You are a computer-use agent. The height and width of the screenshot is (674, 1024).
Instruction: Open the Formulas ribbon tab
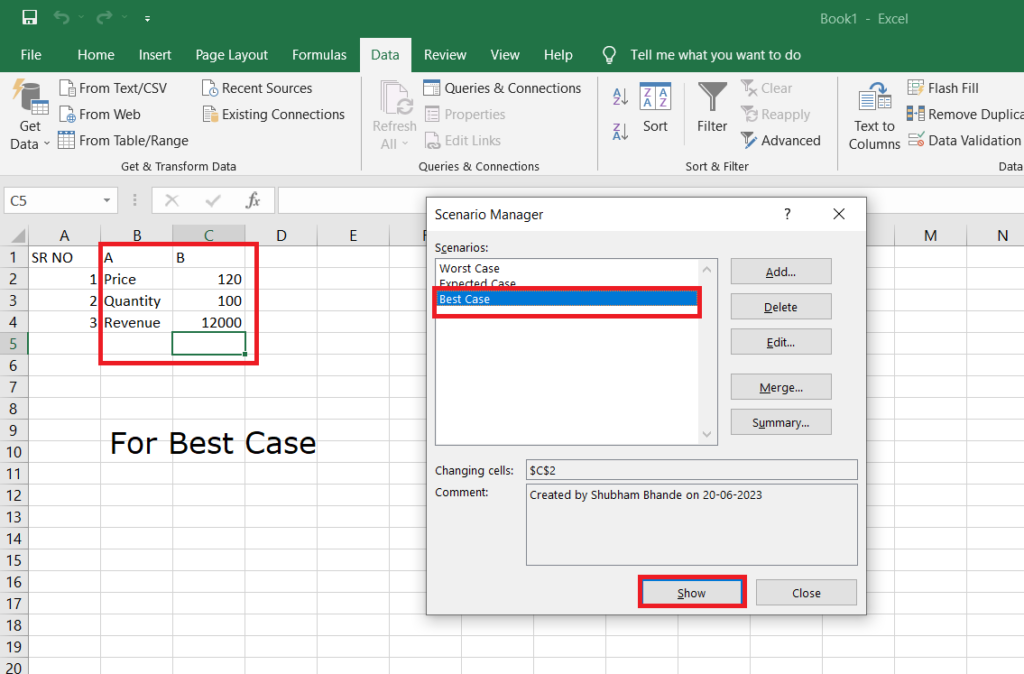(319, 55)
